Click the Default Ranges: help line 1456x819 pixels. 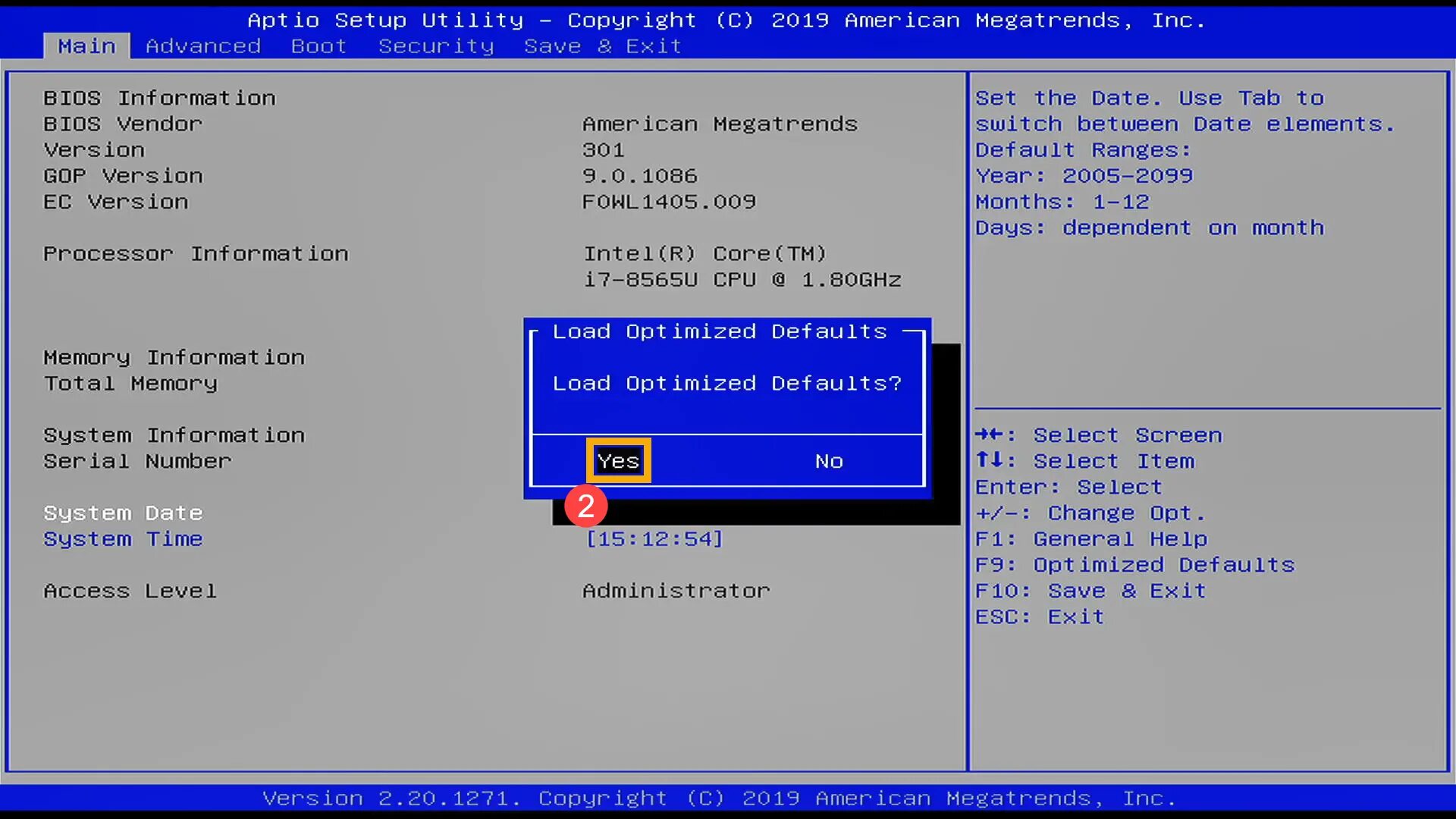point(1084,149)
